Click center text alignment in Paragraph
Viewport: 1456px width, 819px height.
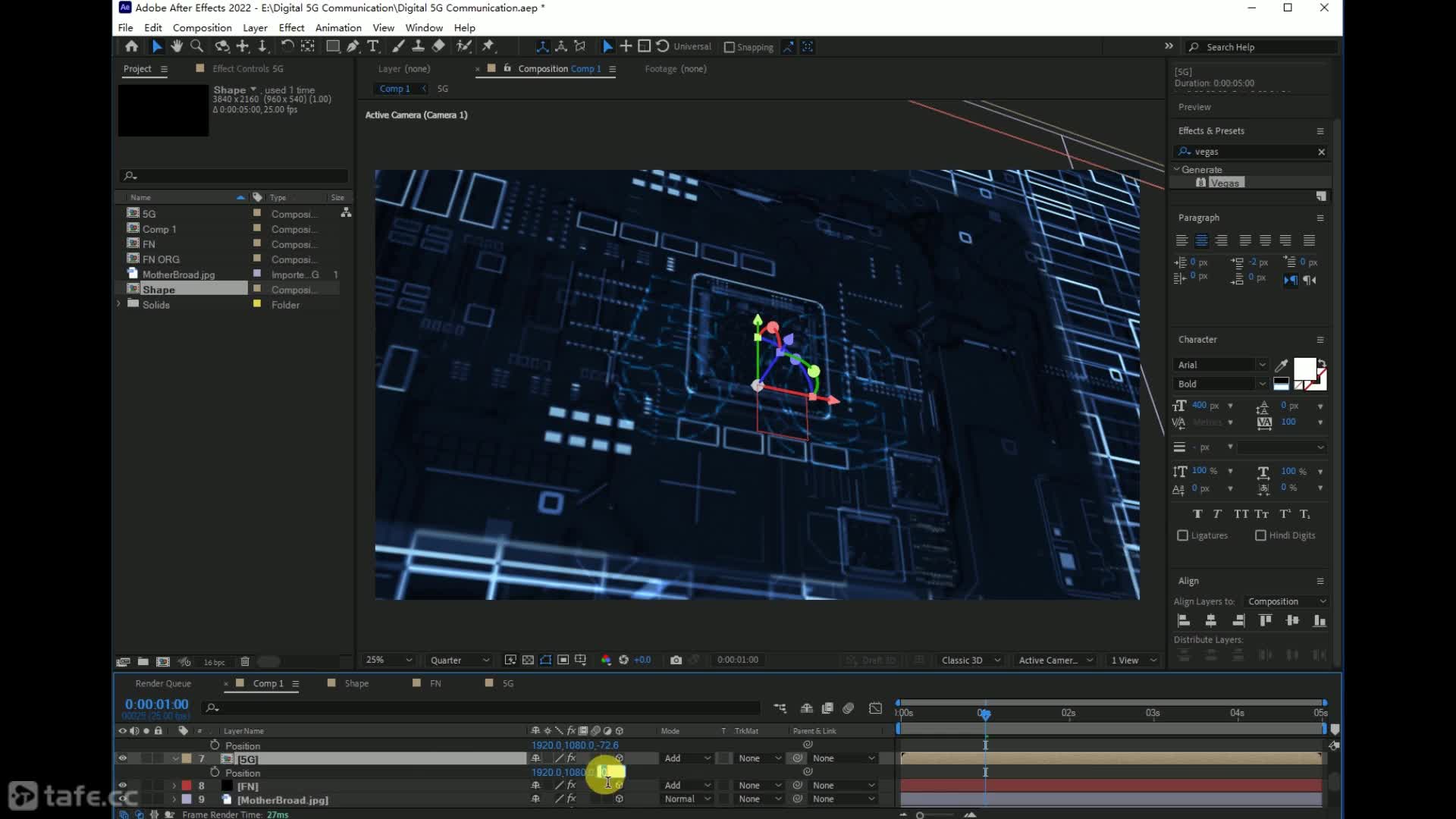[x=1201, y=240]
